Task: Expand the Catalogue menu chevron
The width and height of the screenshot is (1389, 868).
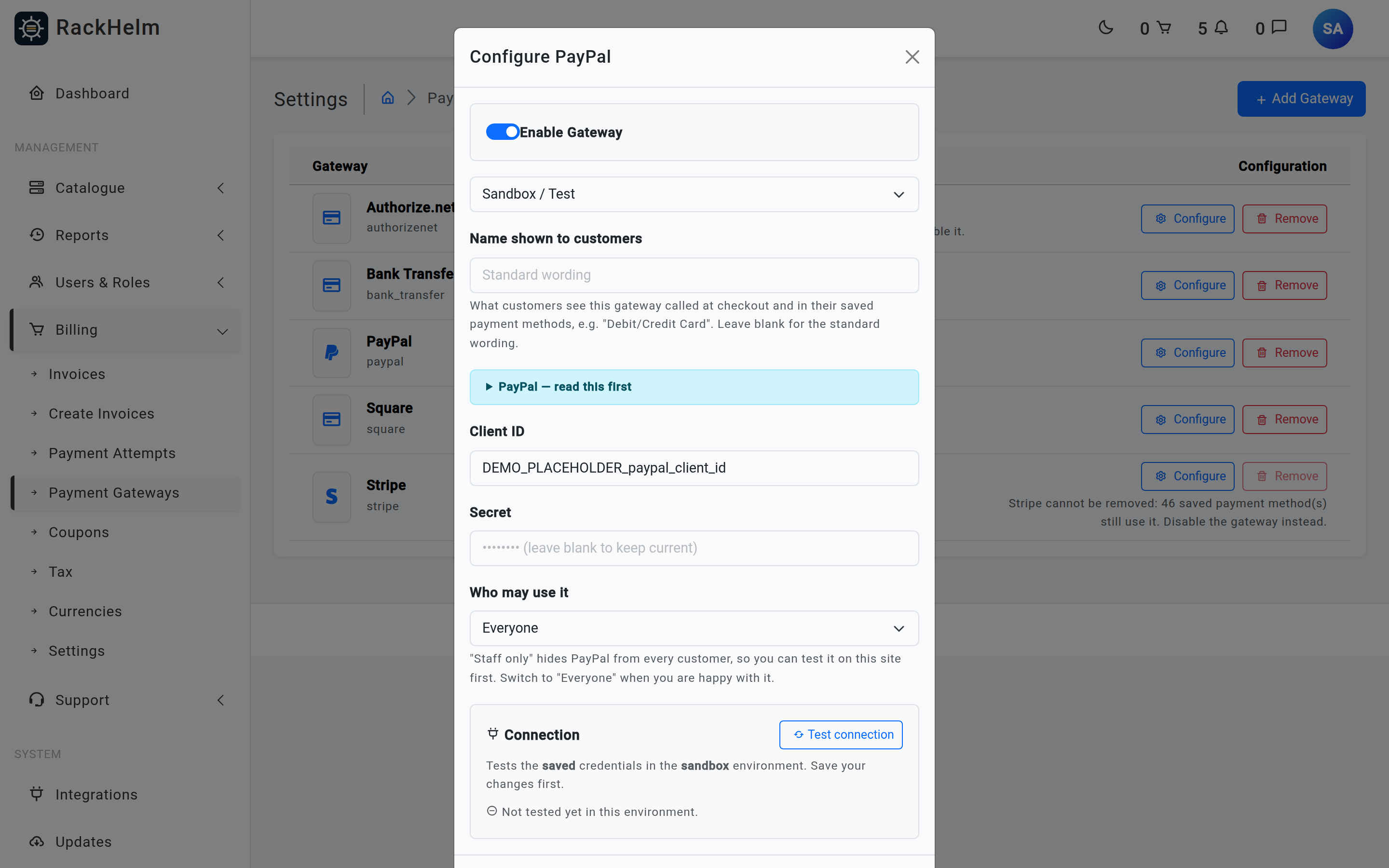Action: point(221,188)
